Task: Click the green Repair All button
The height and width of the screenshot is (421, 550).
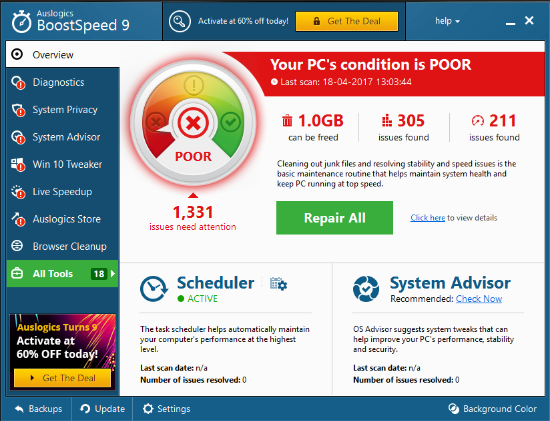Action: pyautogui.click(x=334, y=218)
